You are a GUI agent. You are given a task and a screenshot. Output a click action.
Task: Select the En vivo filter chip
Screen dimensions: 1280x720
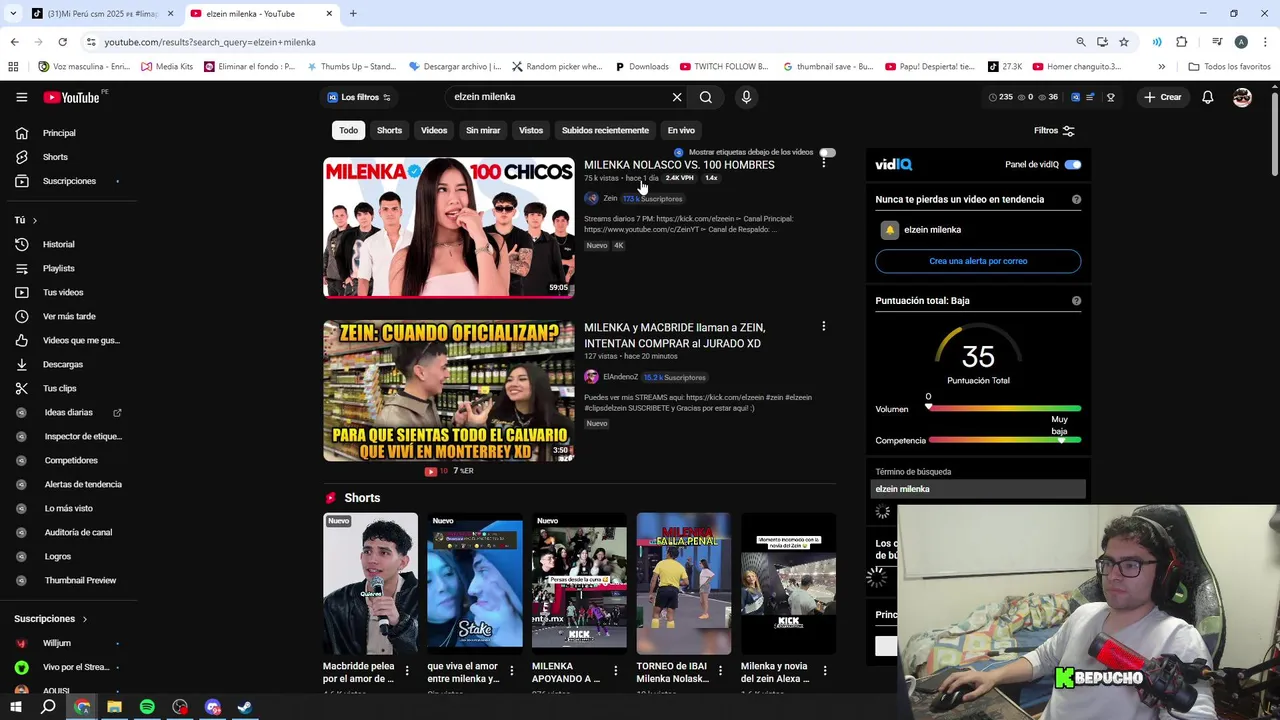[681, 130]
